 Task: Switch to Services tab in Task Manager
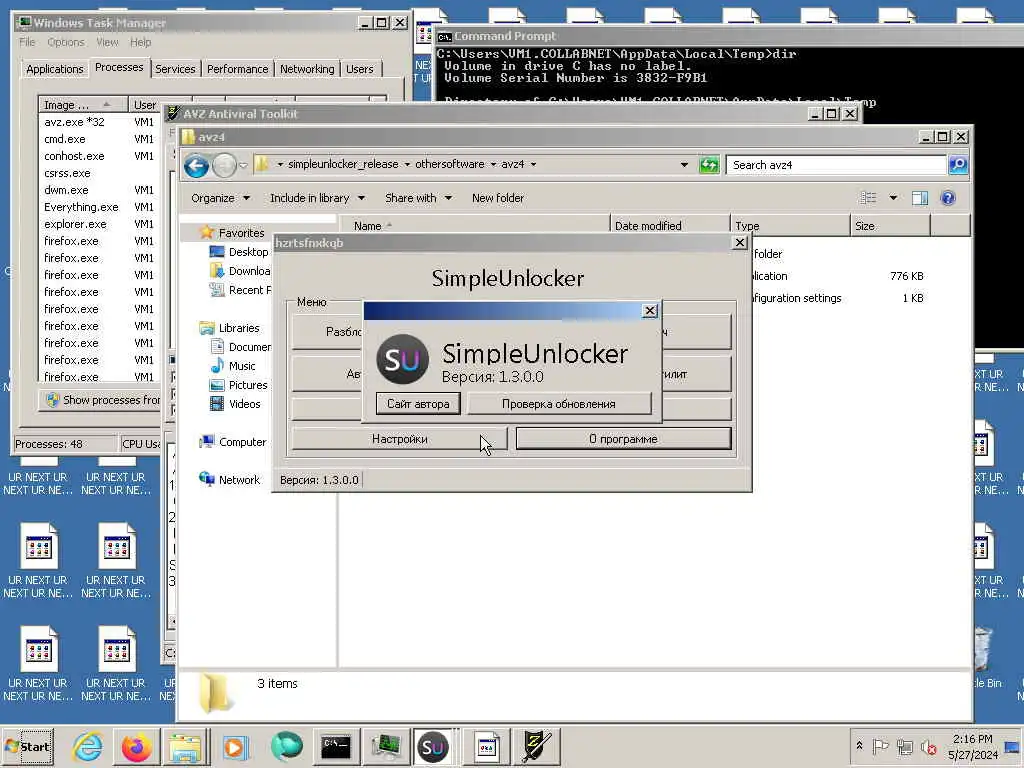(175, 69)
